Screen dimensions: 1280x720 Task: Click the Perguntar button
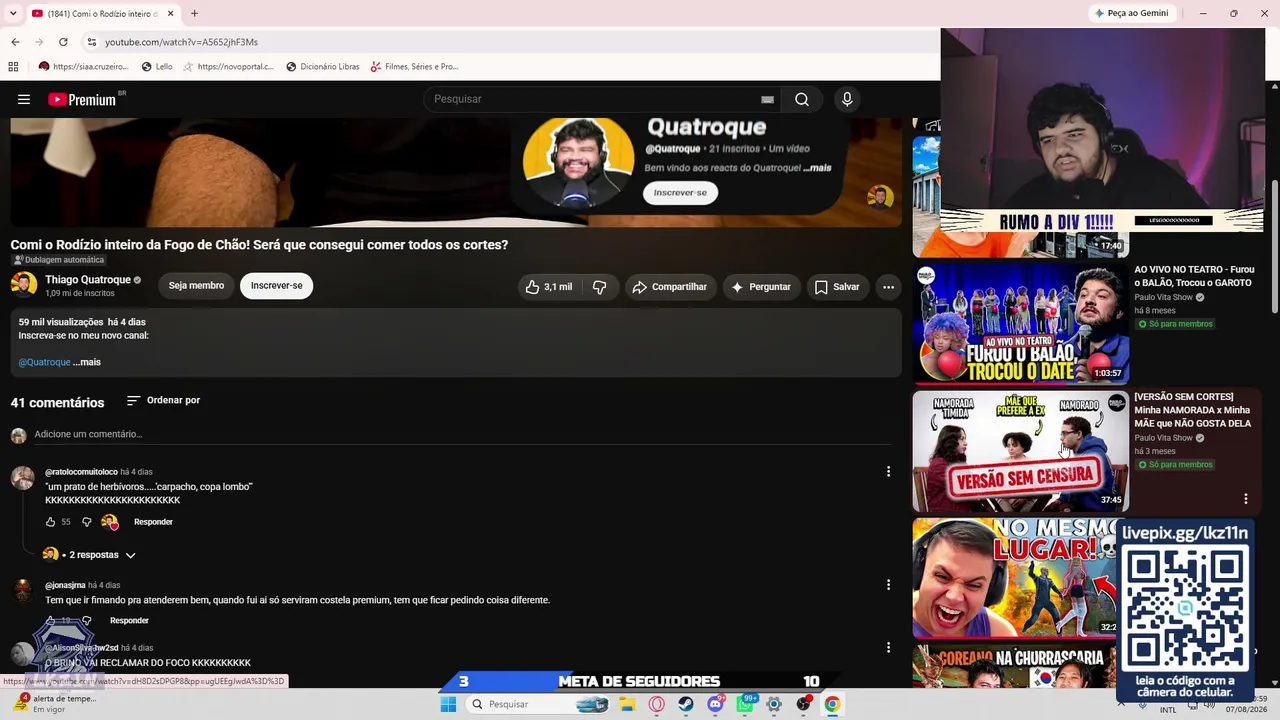point(761,287)
